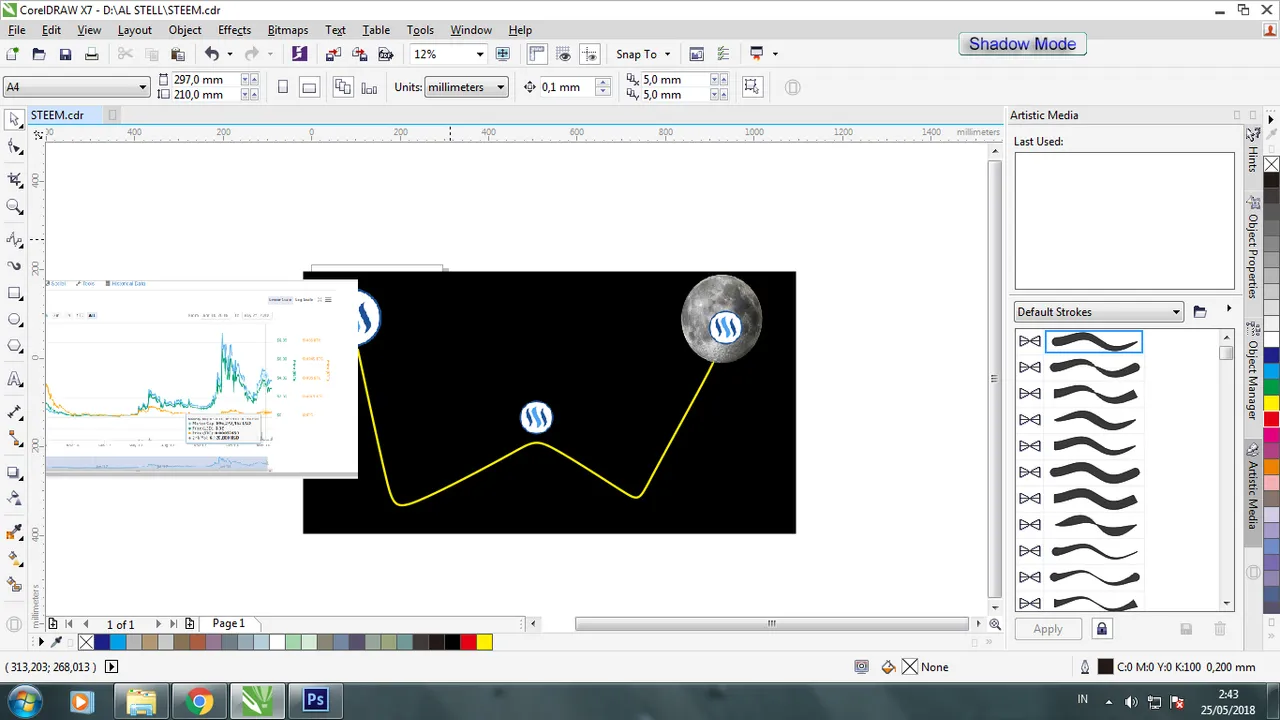This screenshot has height=720, width=1280.
Task: Click the Publish to PDF icon
Action: tap(385, 54)
